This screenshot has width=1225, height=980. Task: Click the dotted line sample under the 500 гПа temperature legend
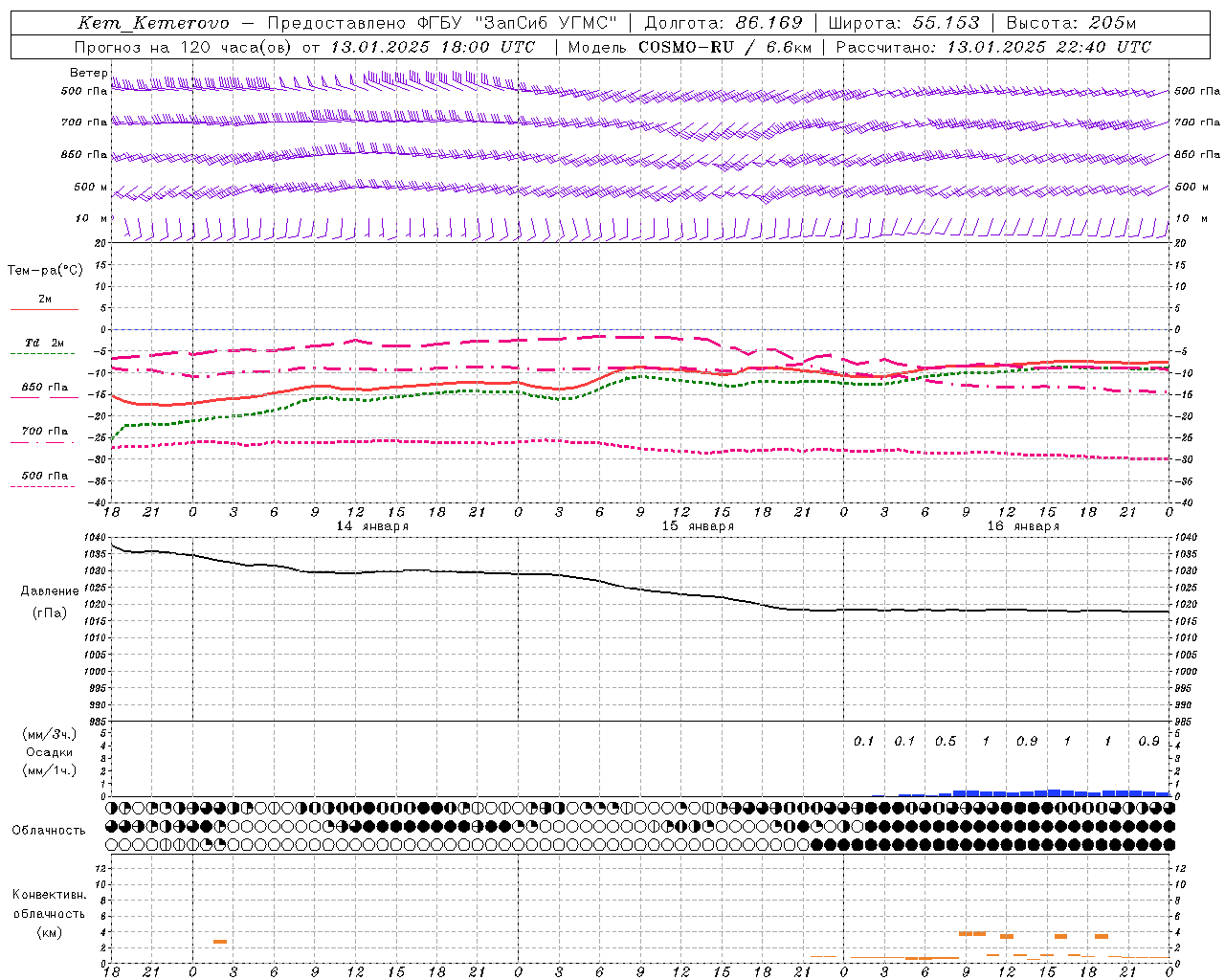click(43, 486)
